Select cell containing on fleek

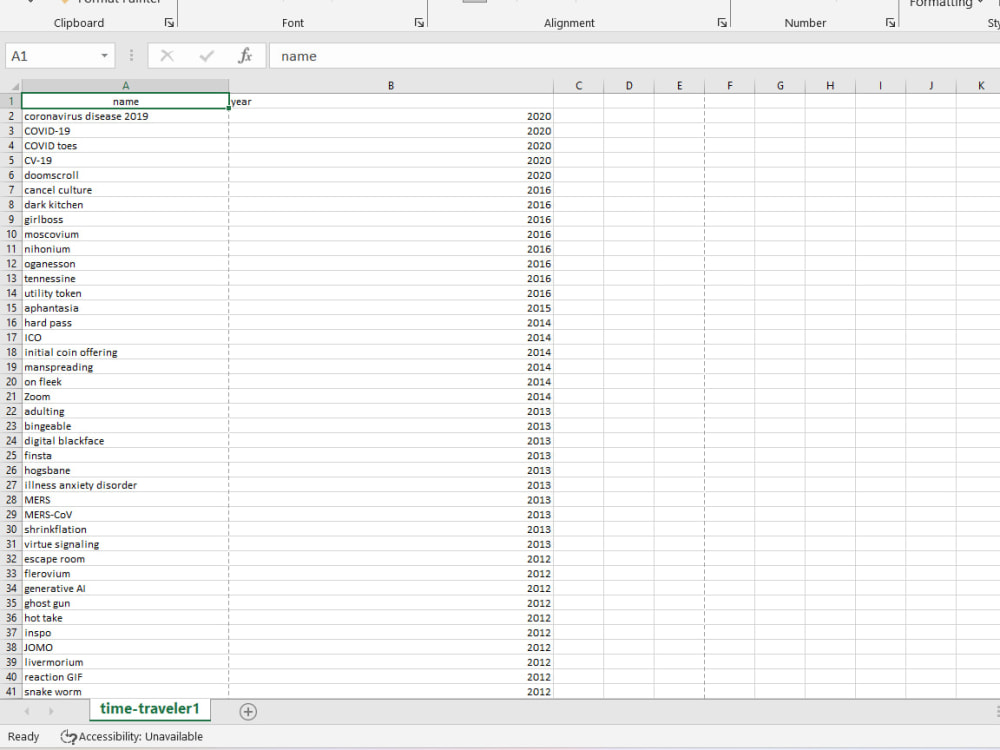126,382
